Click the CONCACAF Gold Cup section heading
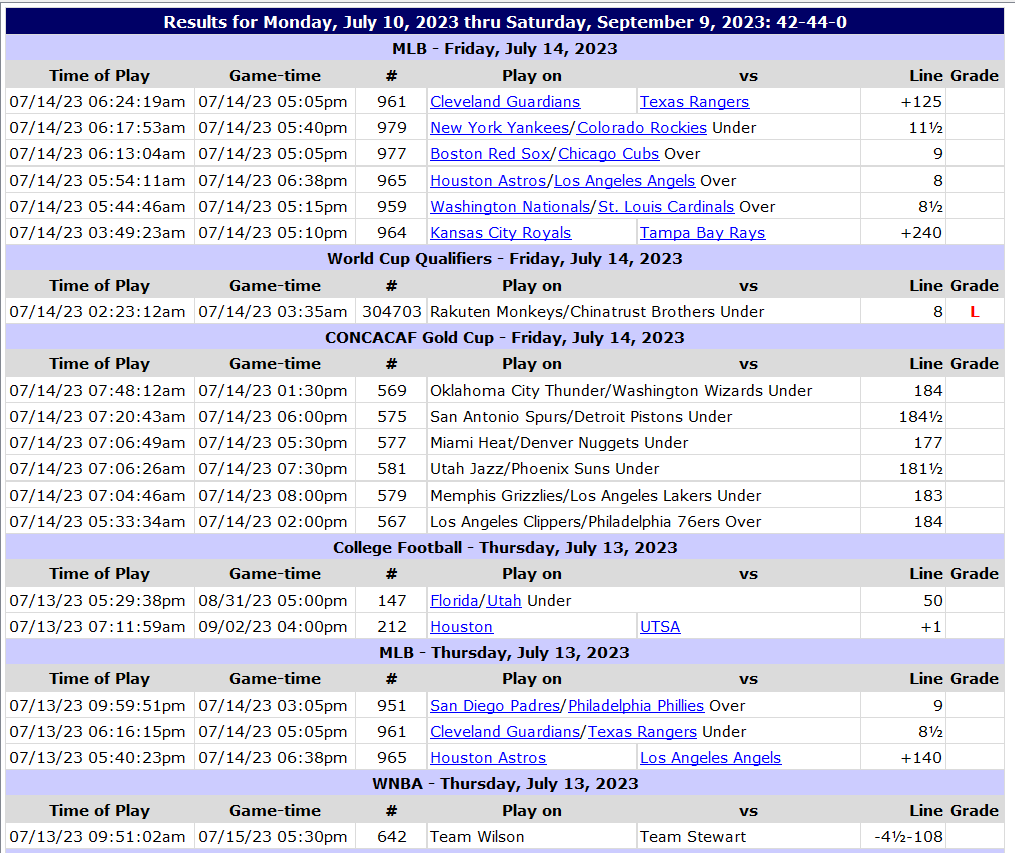The image size is (1015, 853). click(x=505, y=338)
